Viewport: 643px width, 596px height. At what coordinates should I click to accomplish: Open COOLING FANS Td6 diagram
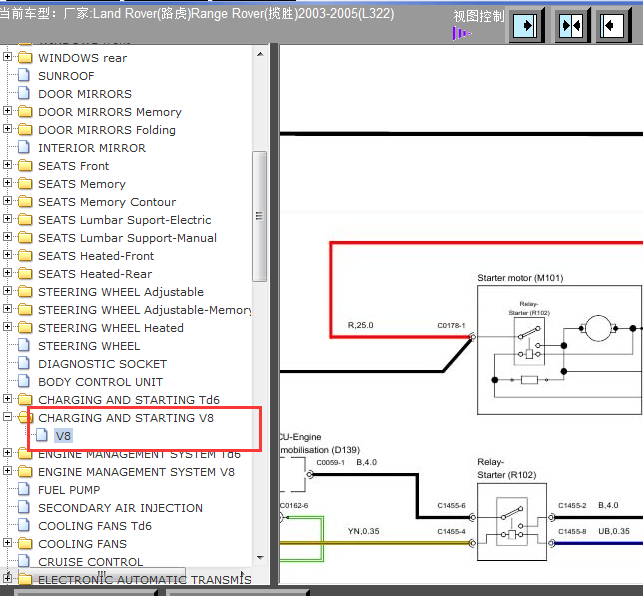pos(95,526)
